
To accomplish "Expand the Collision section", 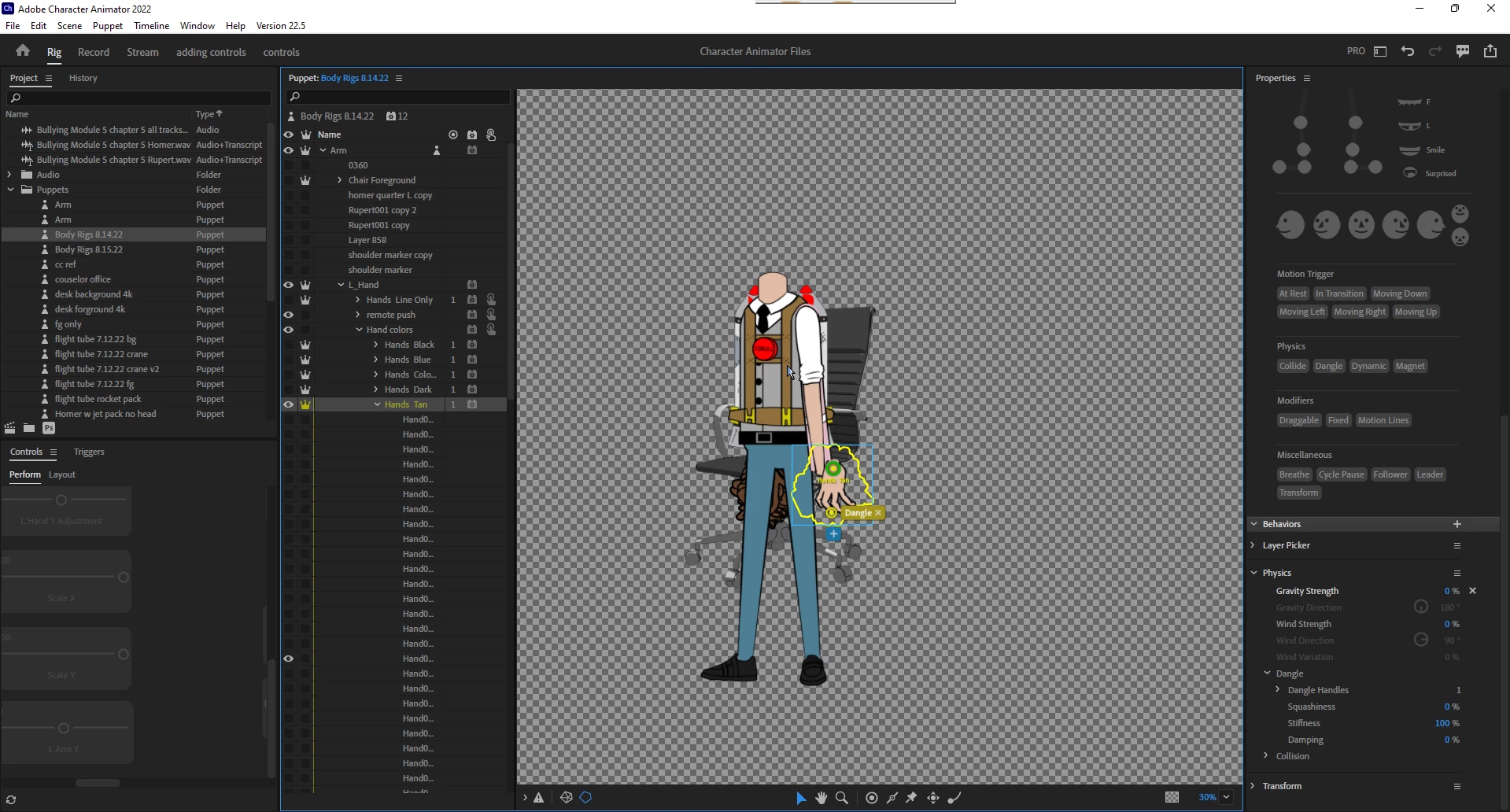I will 1266,756.
